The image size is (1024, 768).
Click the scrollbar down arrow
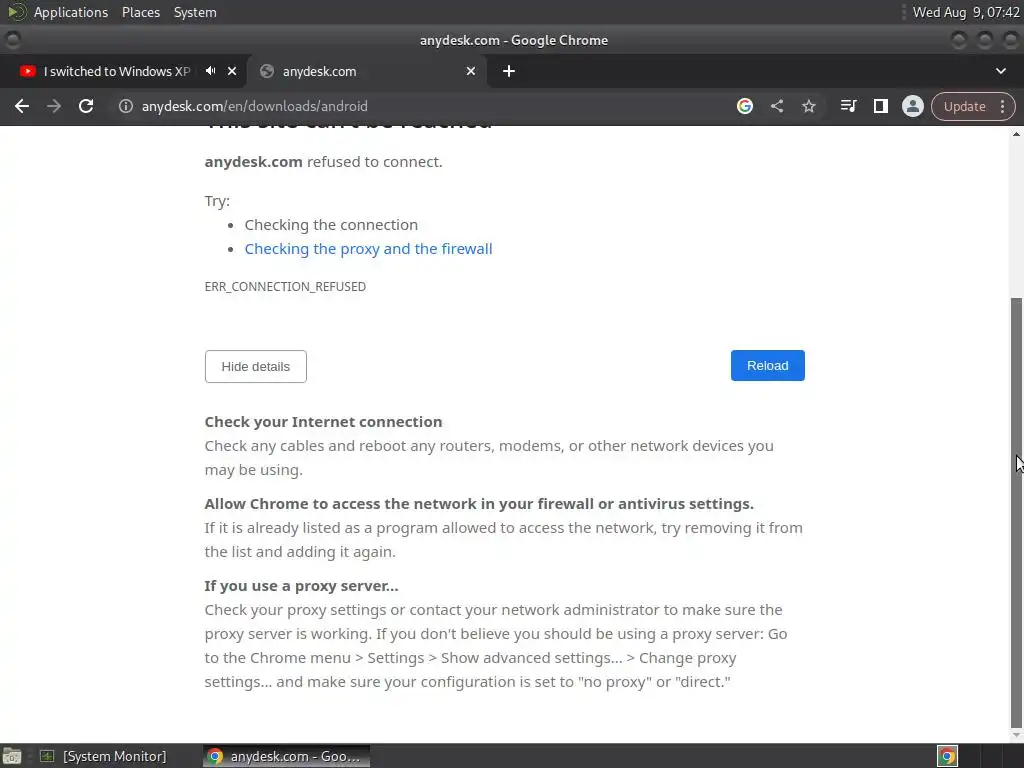pos(1016,736)
